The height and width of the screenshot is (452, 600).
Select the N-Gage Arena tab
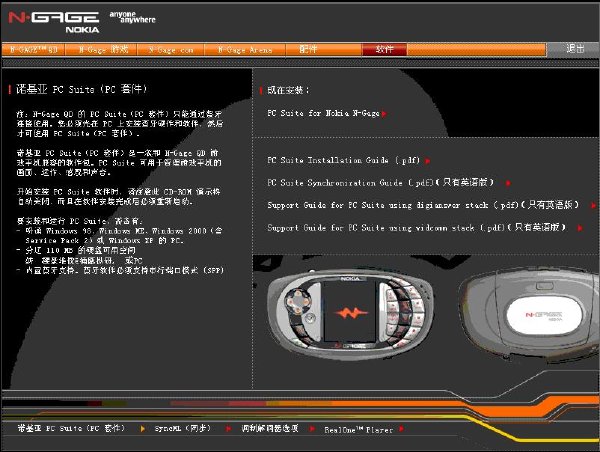click(245, 50)
